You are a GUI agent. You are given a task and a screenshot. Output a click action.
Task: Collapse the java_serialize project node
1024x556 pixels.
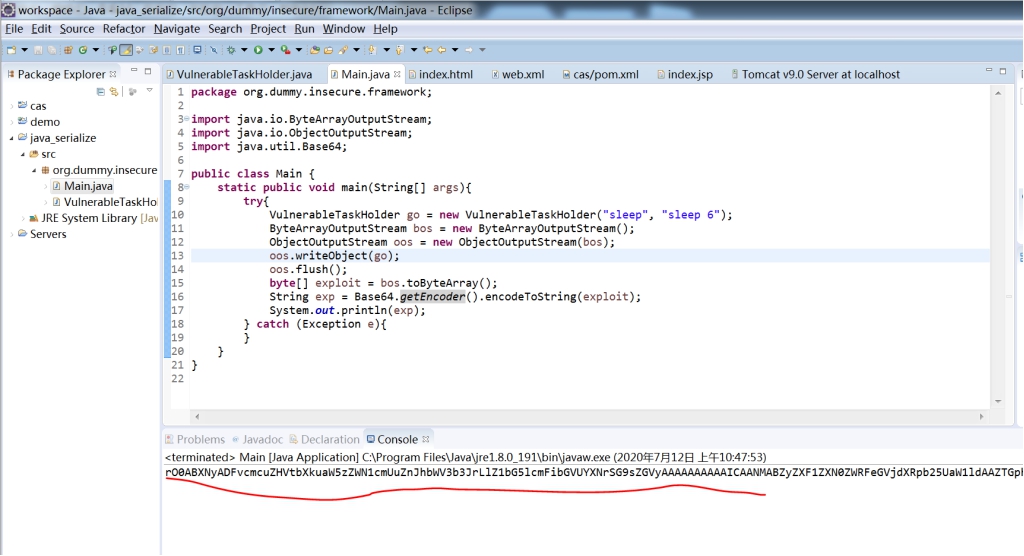(x=11, y=138)
